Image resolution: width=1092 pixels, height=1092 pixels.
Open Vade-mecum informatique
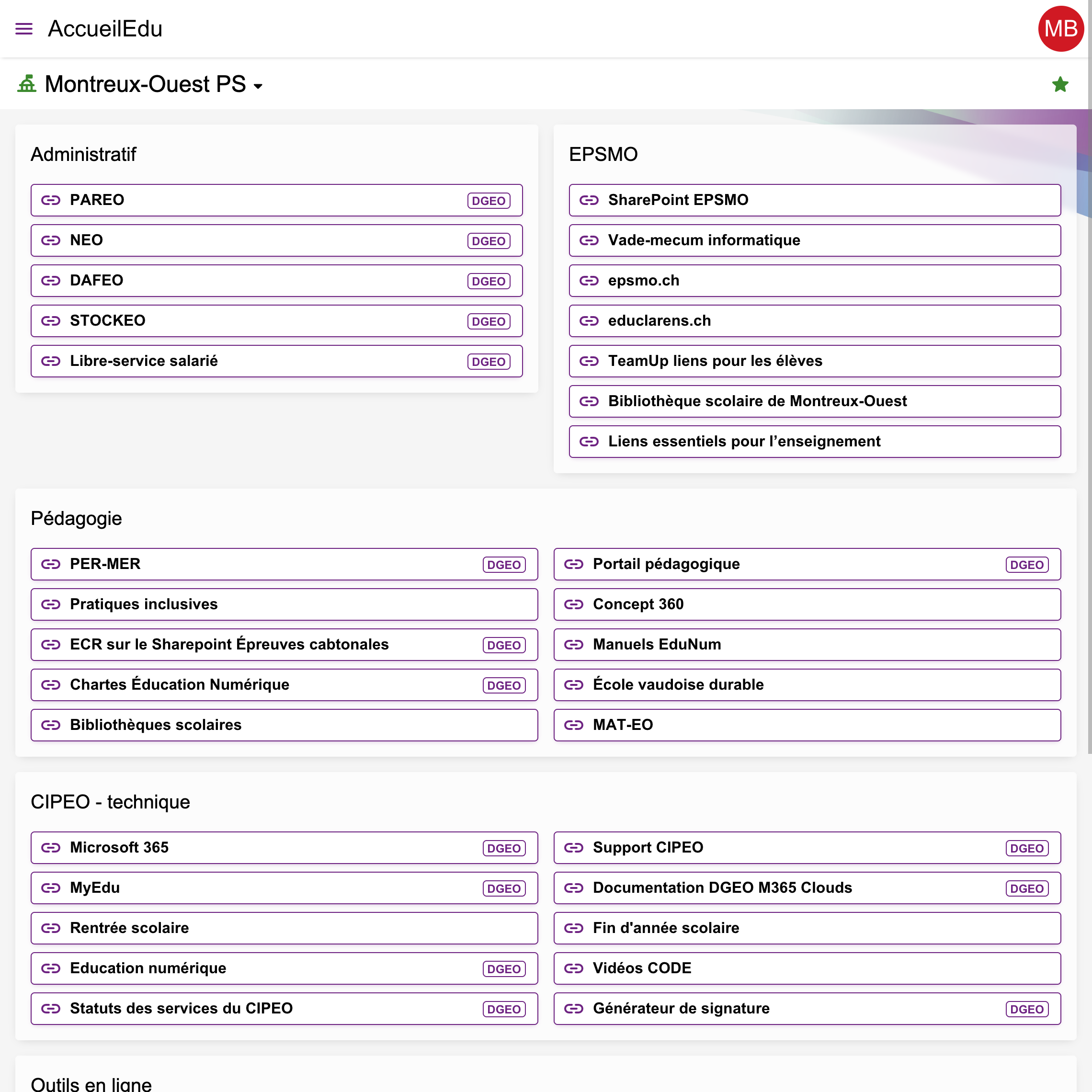pos(815,240)
